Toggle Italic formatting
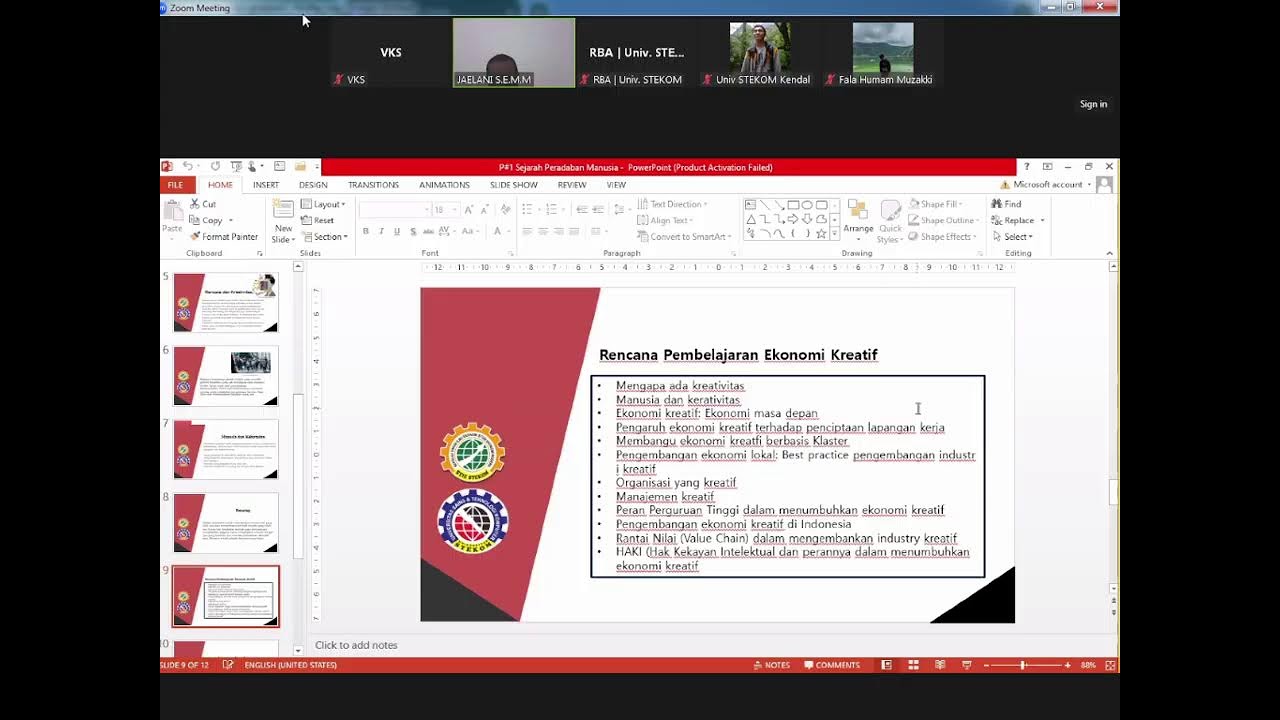The height and width of the screenshot is (720, 1280). (x=381, y=232)
